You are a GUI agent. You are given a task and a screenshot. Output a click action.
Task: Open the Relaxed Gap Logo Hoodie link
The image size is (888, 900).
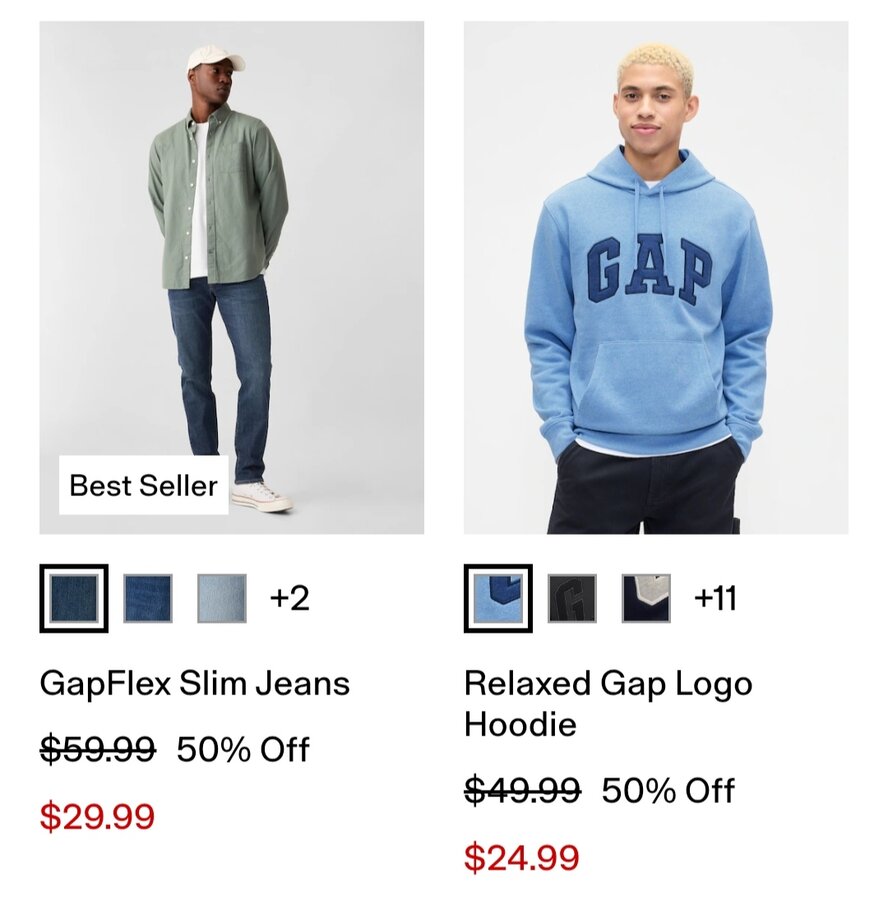(x=608, y=703)
